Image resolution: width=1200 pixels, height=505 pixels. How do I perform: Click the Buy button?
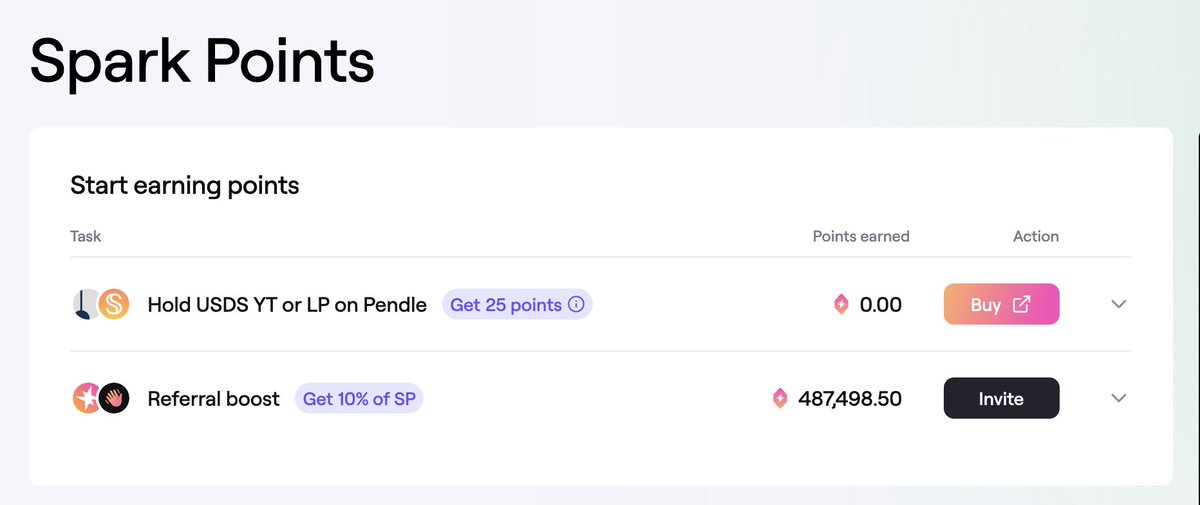pyautogui.click(x=1001, y=304)
